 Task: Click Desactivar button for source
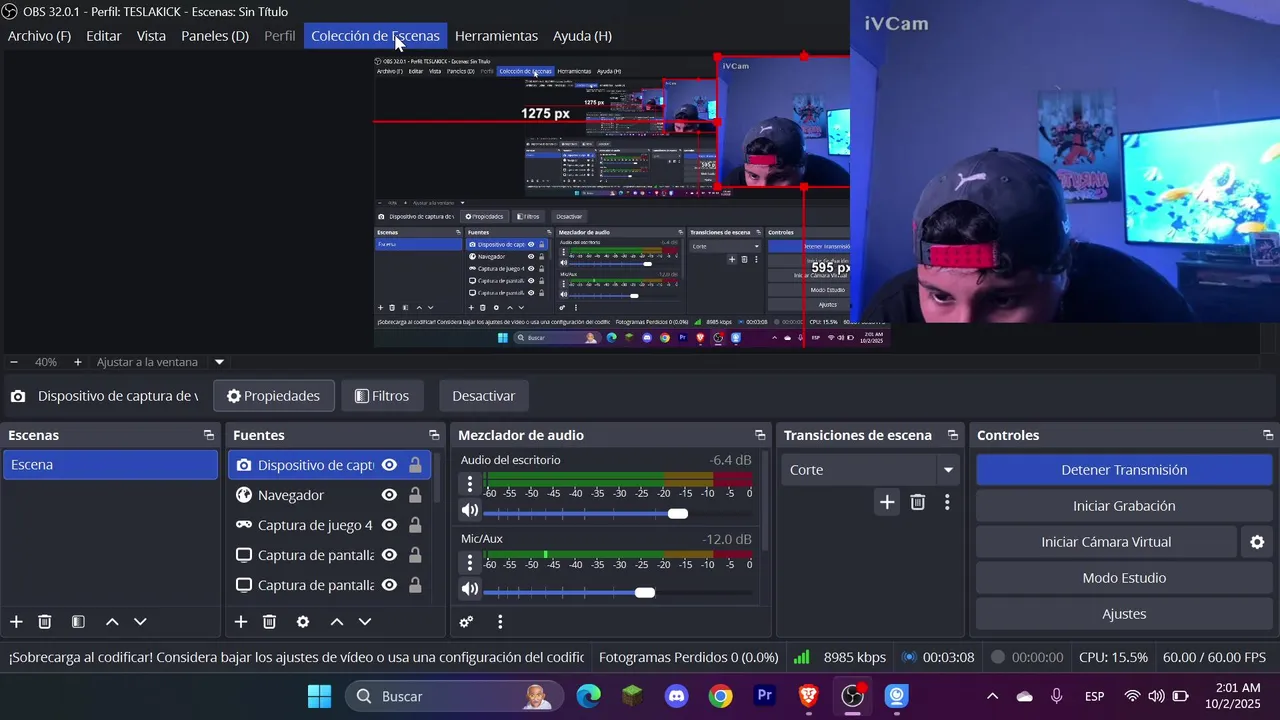[484, 396]
